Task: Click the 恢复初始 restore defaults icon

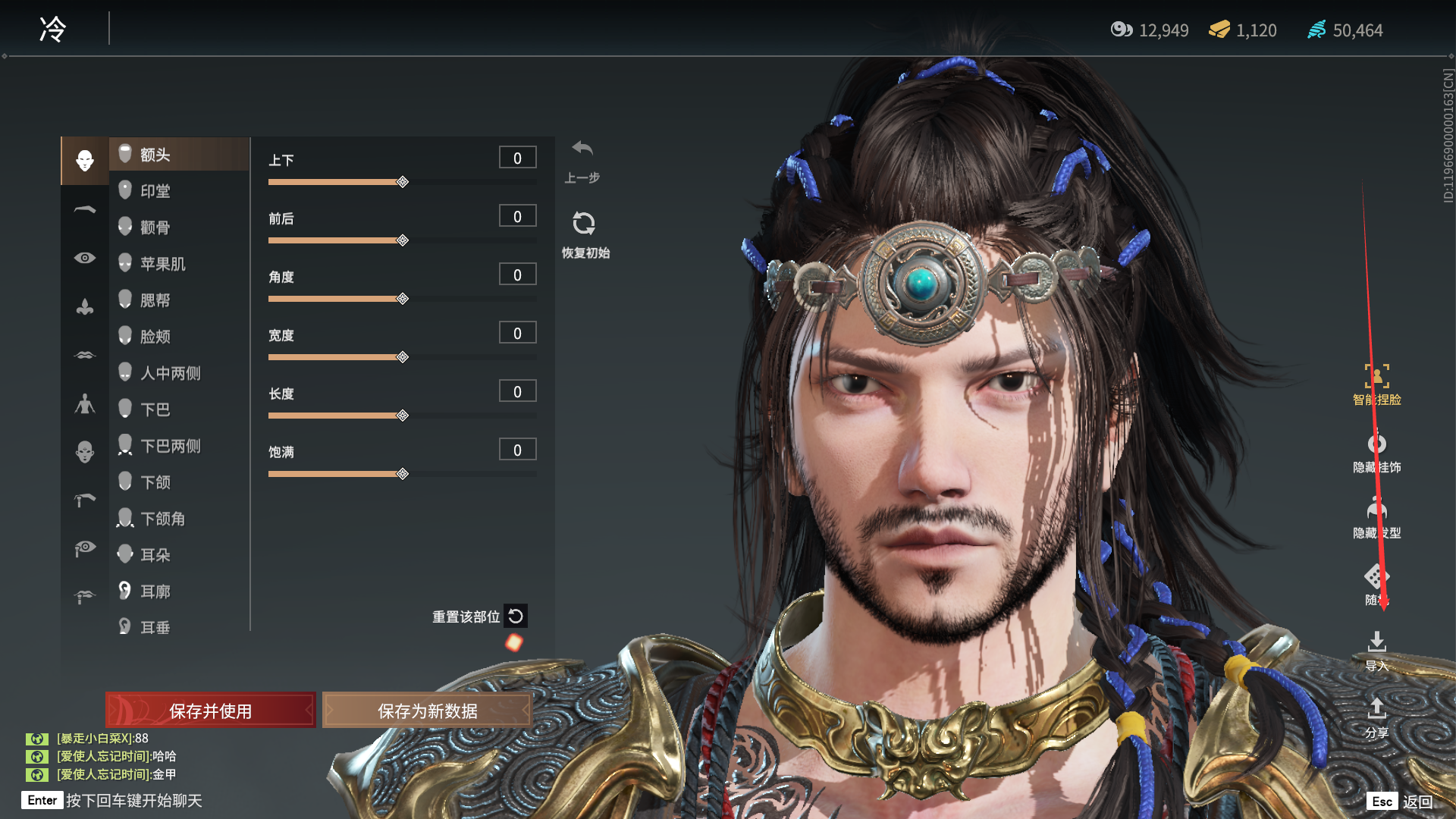Action: pos(583,223)
